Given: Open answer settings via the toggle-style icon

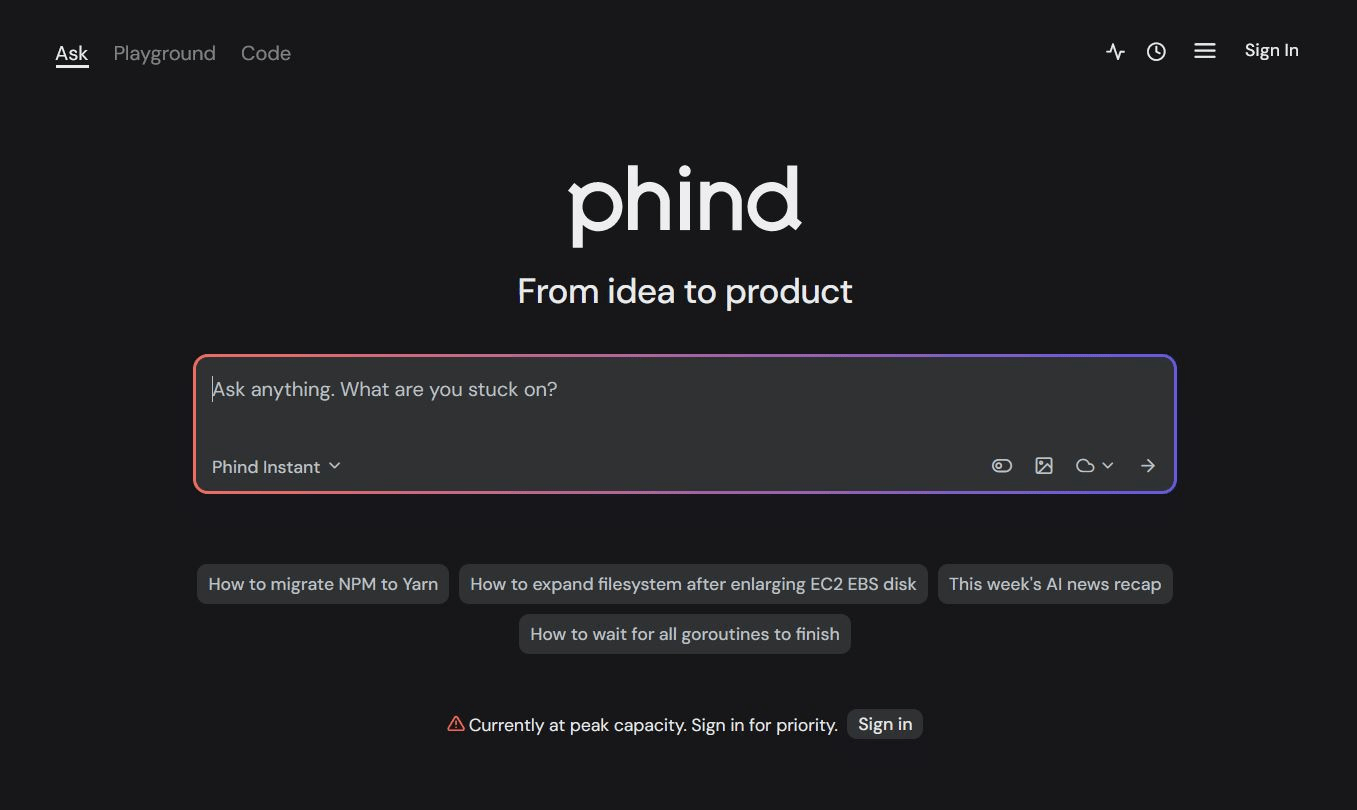Looking at the screenshot, I should (1001, 465).
